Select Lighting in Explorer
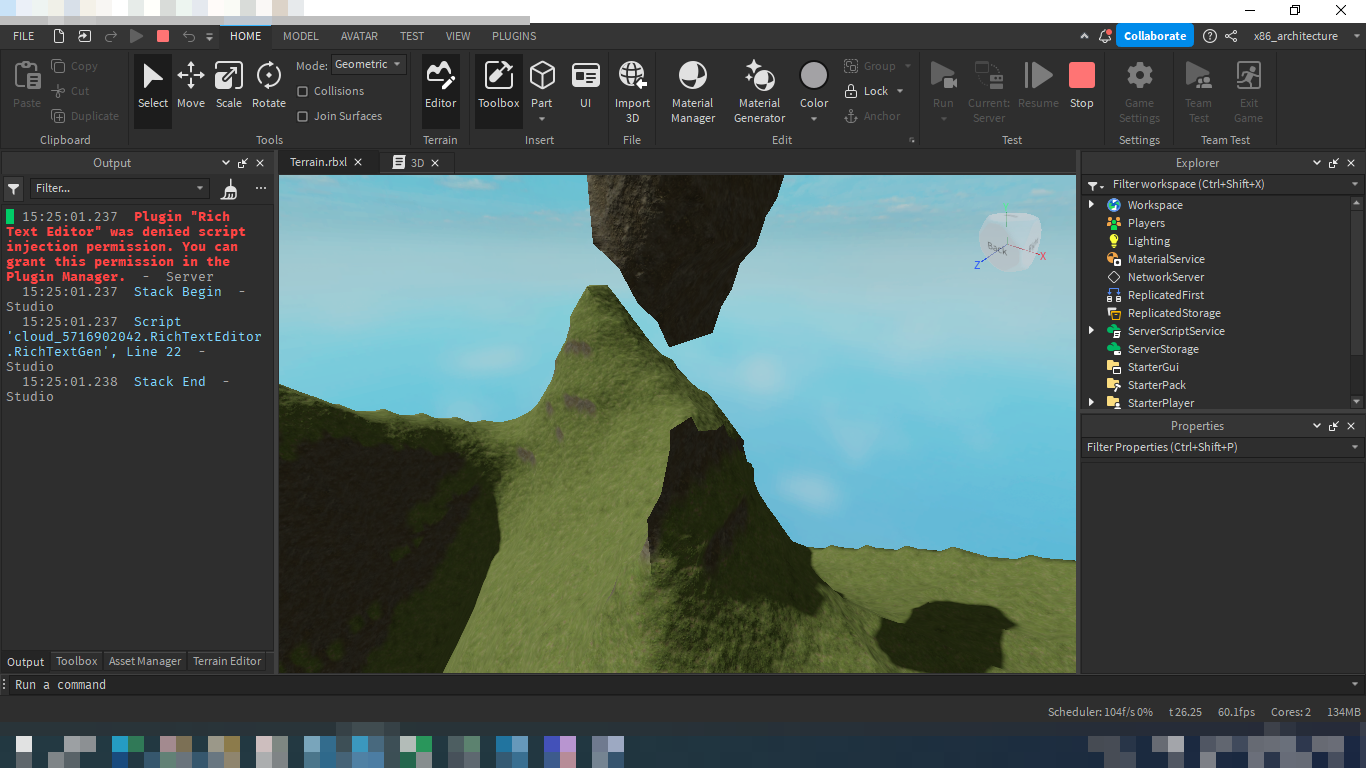This screenshot has height=768, width=1366. tap(1149, 241)
